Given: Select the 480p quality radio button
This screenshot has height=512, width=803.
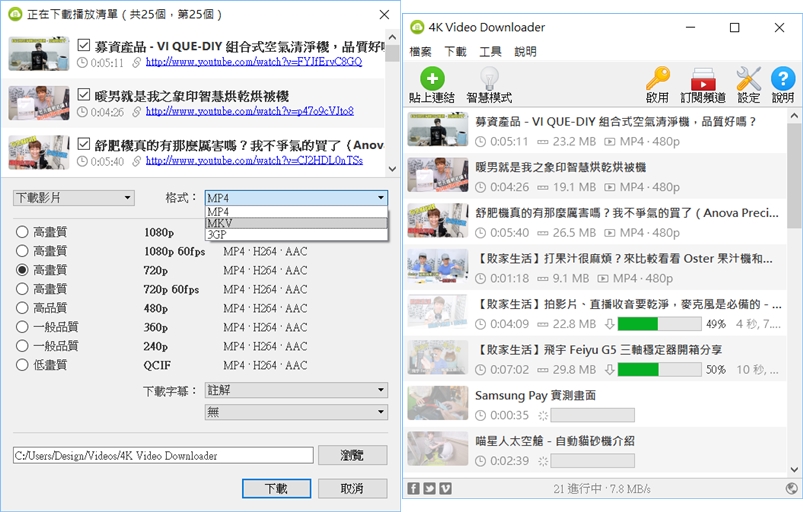Looking at the screenshot, I should (x=22, y=308).
